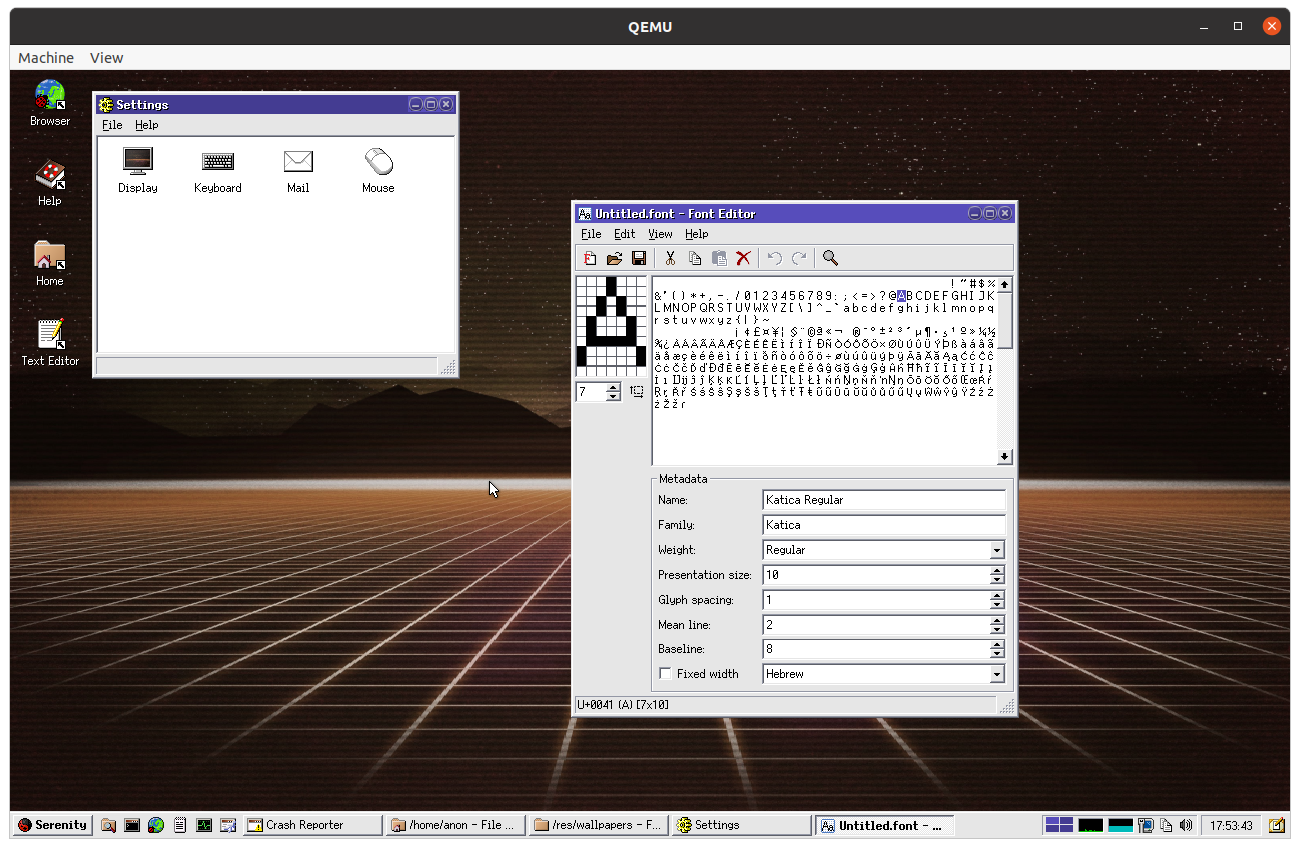Screen dimensions: 1300x848
Task: Open an existing font file
Action: (615, 258)
